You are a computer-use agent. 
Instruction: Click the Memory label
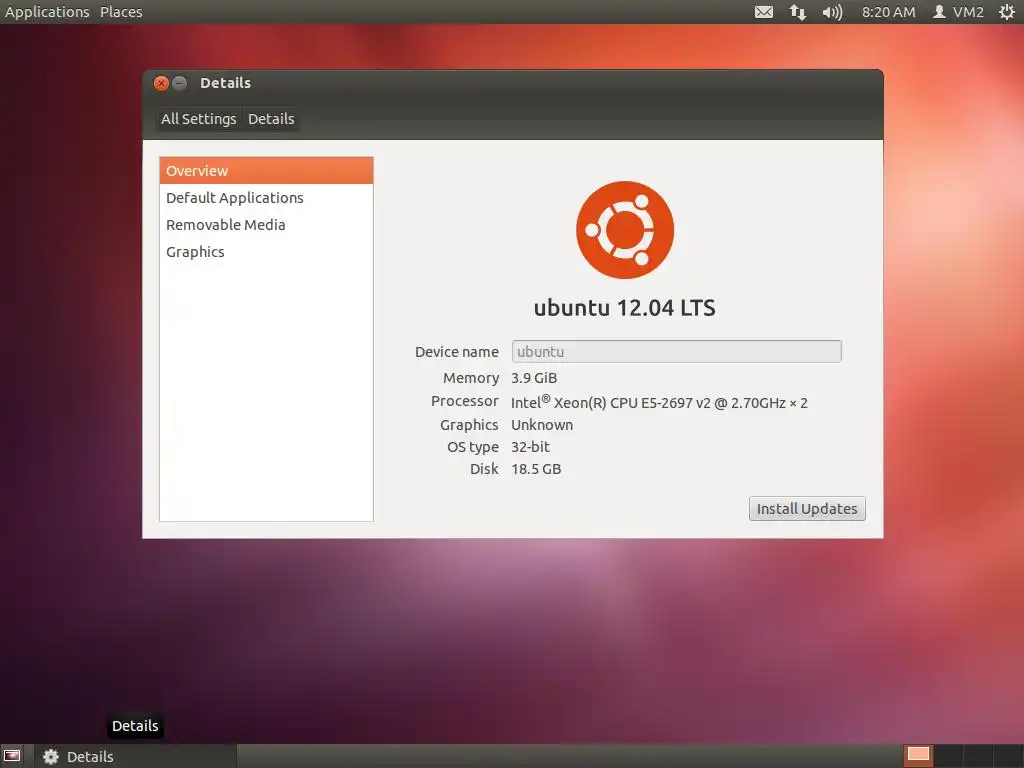[x=471, y=378]
